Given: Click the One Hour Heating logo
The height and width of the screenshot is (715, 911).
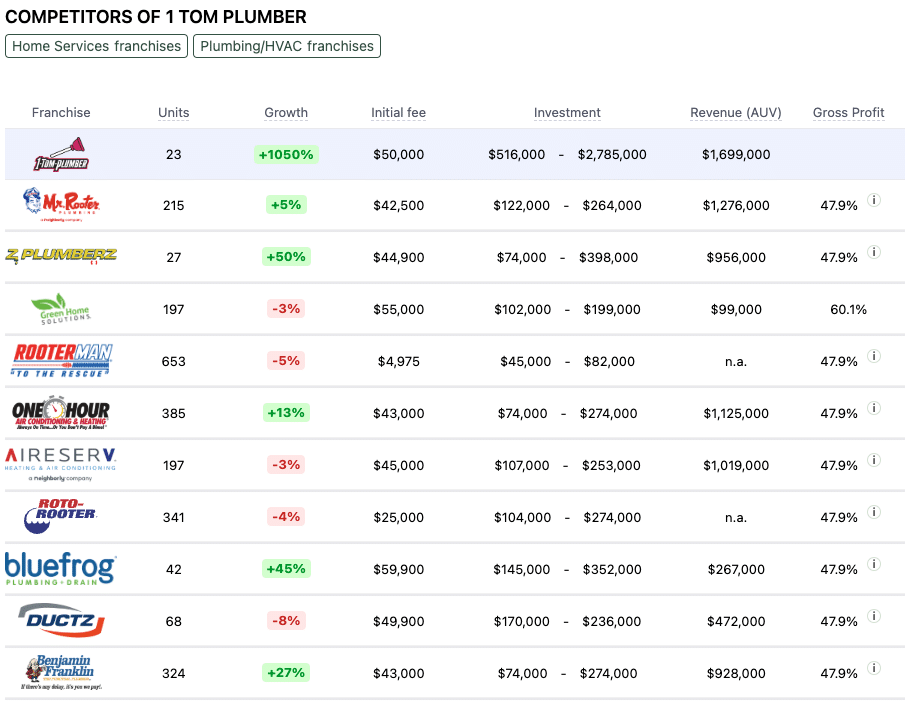Looking at the screenshot, I should [61, 412].
